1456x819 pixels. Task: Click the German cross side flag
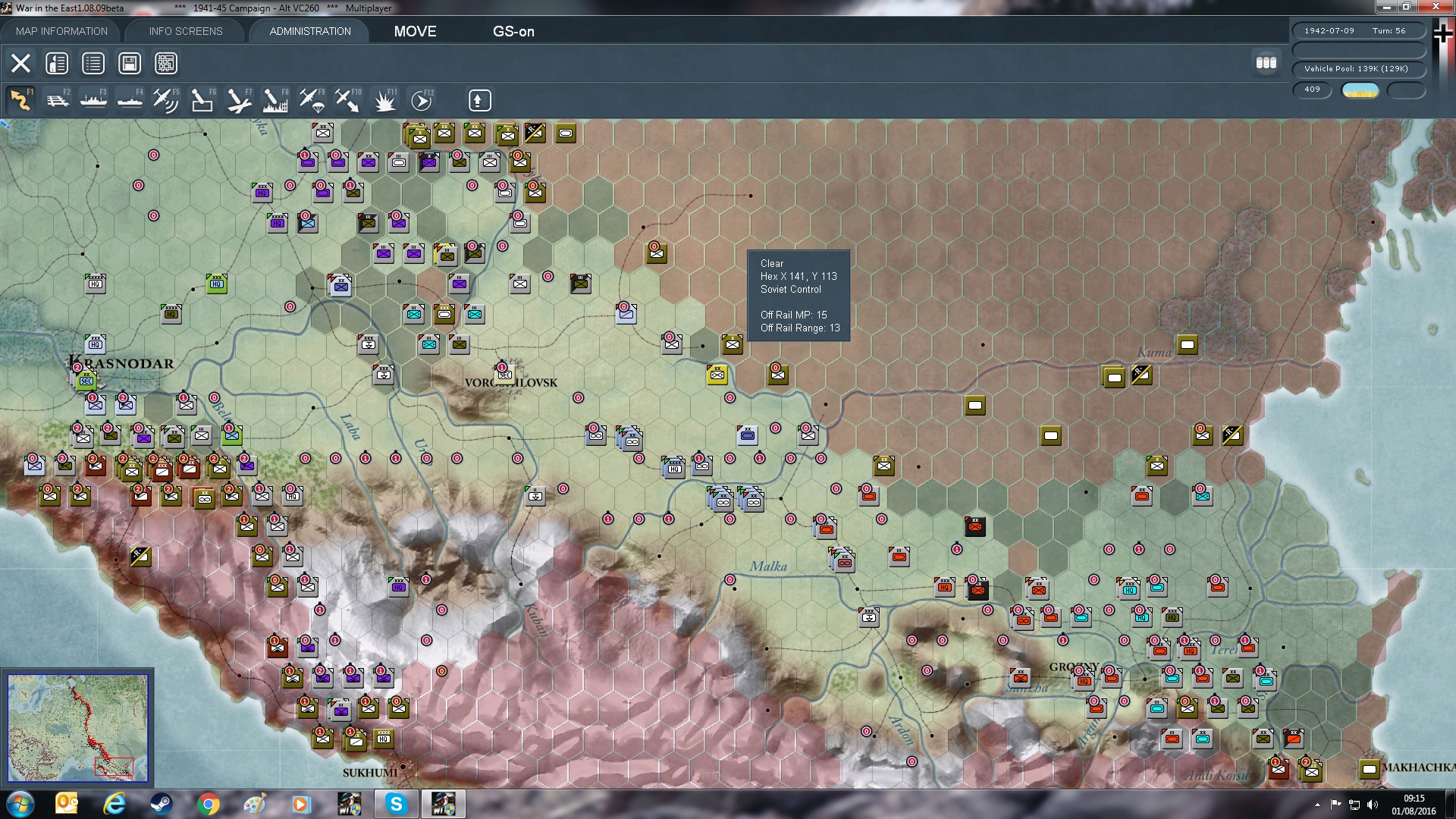[x=1442, y=33]
